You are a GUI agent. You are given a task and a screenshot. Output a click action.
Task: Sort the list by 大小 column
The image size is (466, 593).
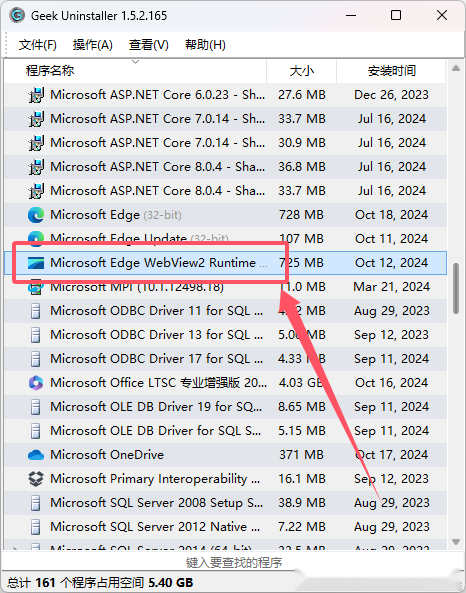coord(301,71)
